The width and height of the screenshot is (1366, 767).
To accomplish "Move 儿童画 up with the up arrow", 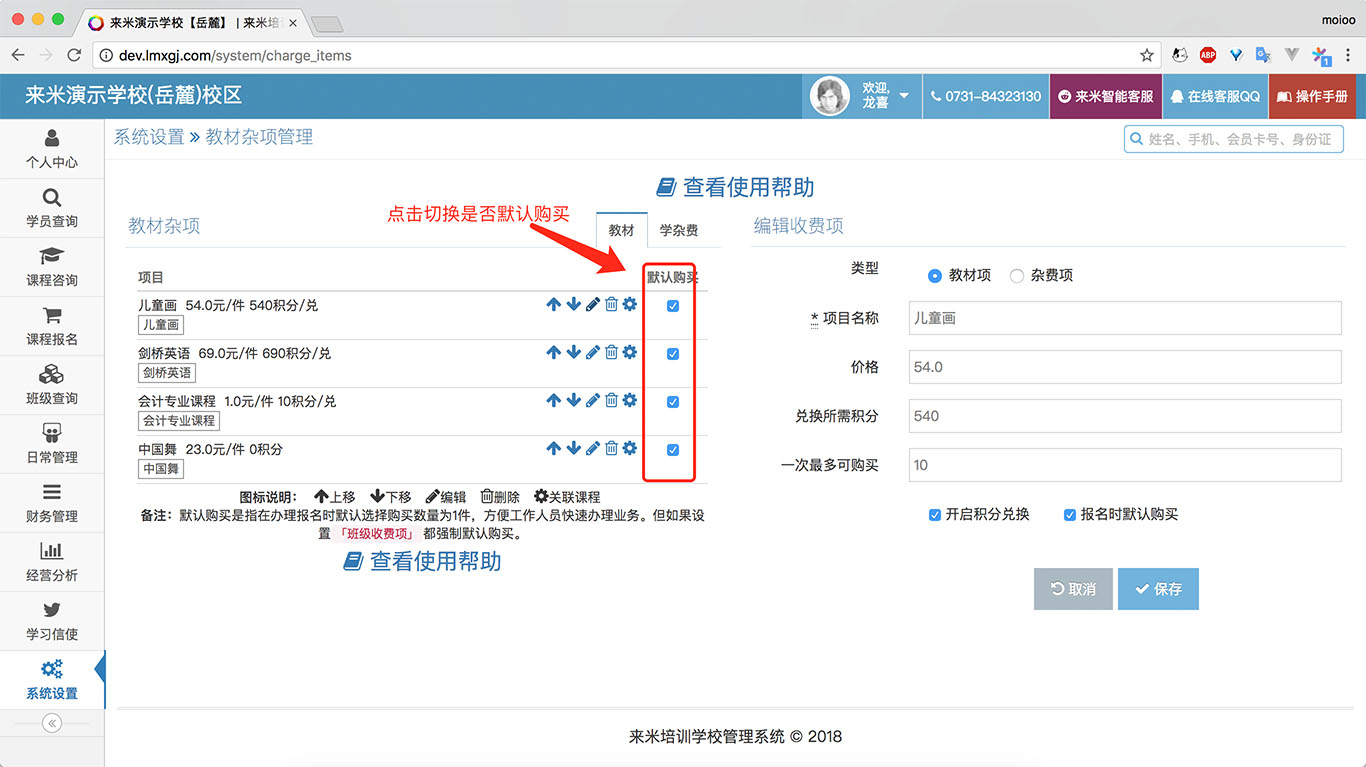I will 553,304.
